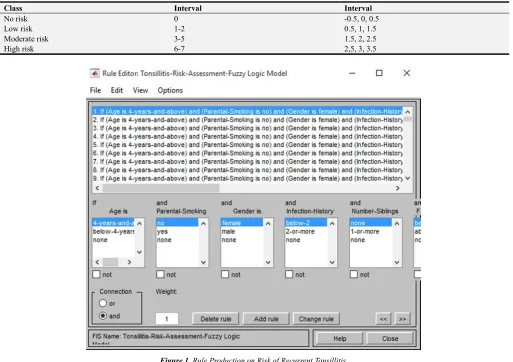This screenshot has height=362, width=513.
Task: Maximize the Rule Editor window
Action: (379, 73)
